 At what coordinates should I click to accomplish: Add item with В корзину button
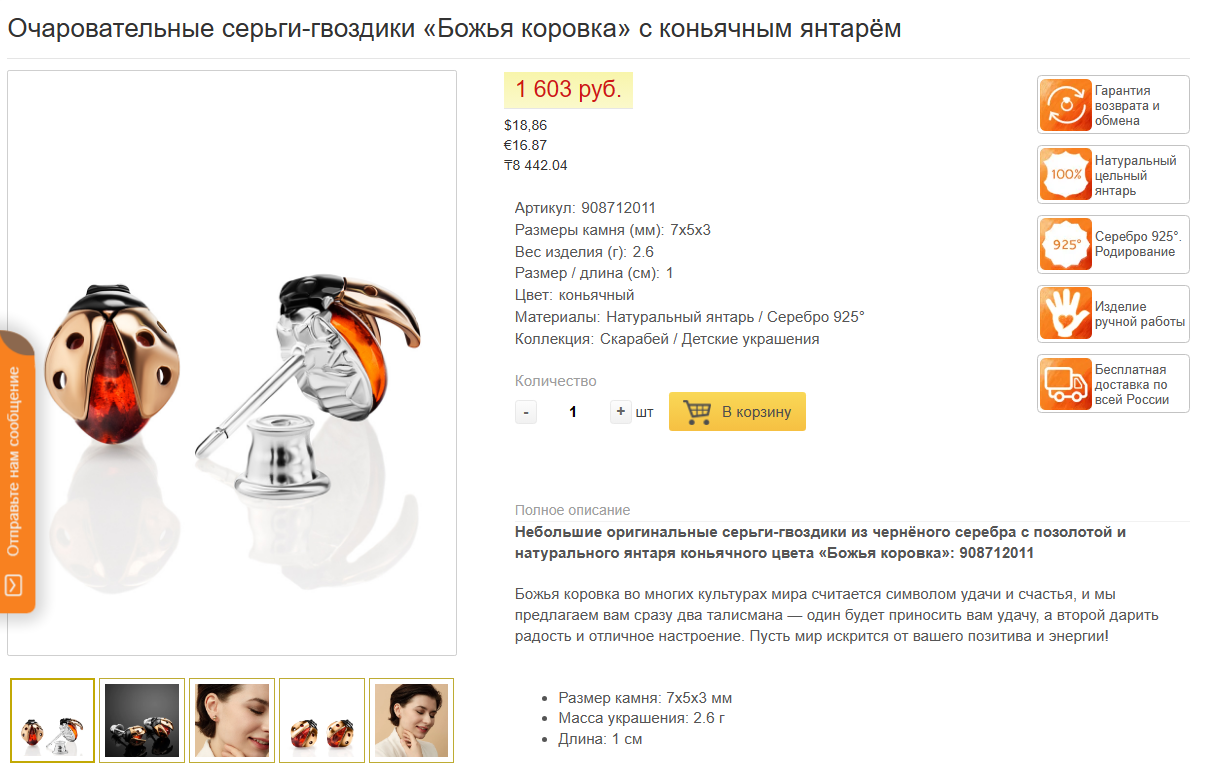tap(737, 412)
